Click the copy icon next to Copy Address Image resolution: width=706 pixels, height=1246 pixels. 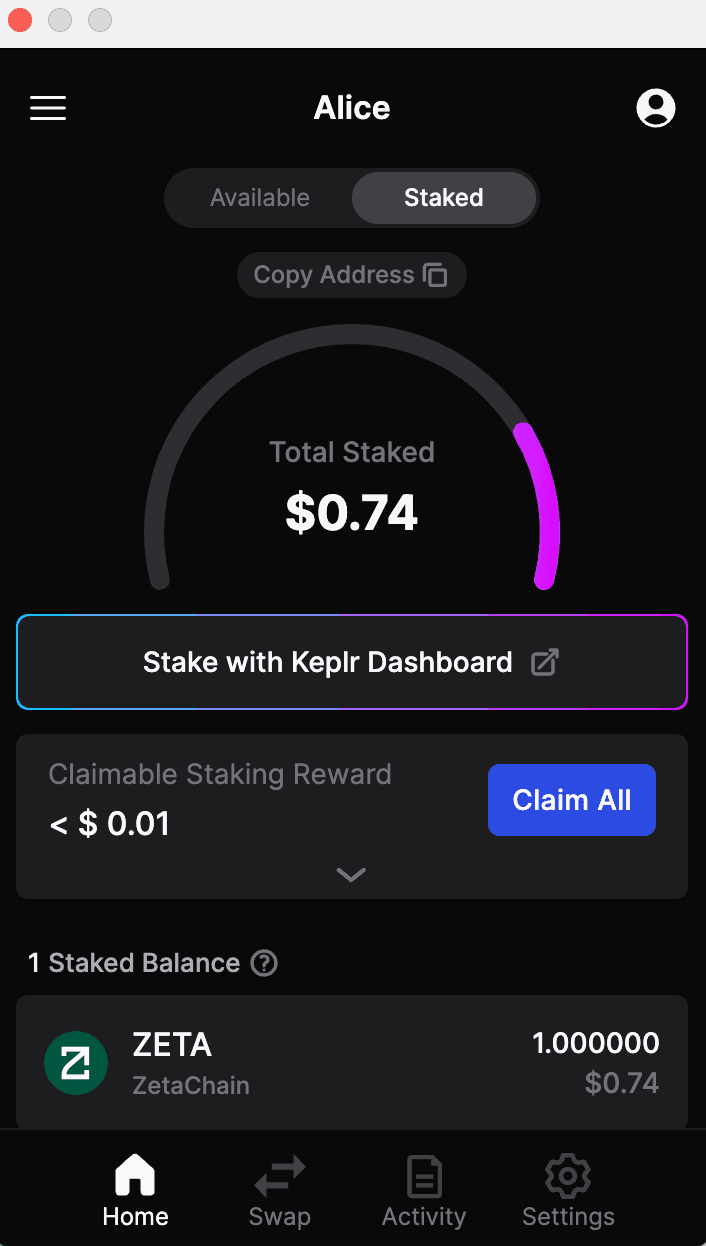[x=436, y=274]
